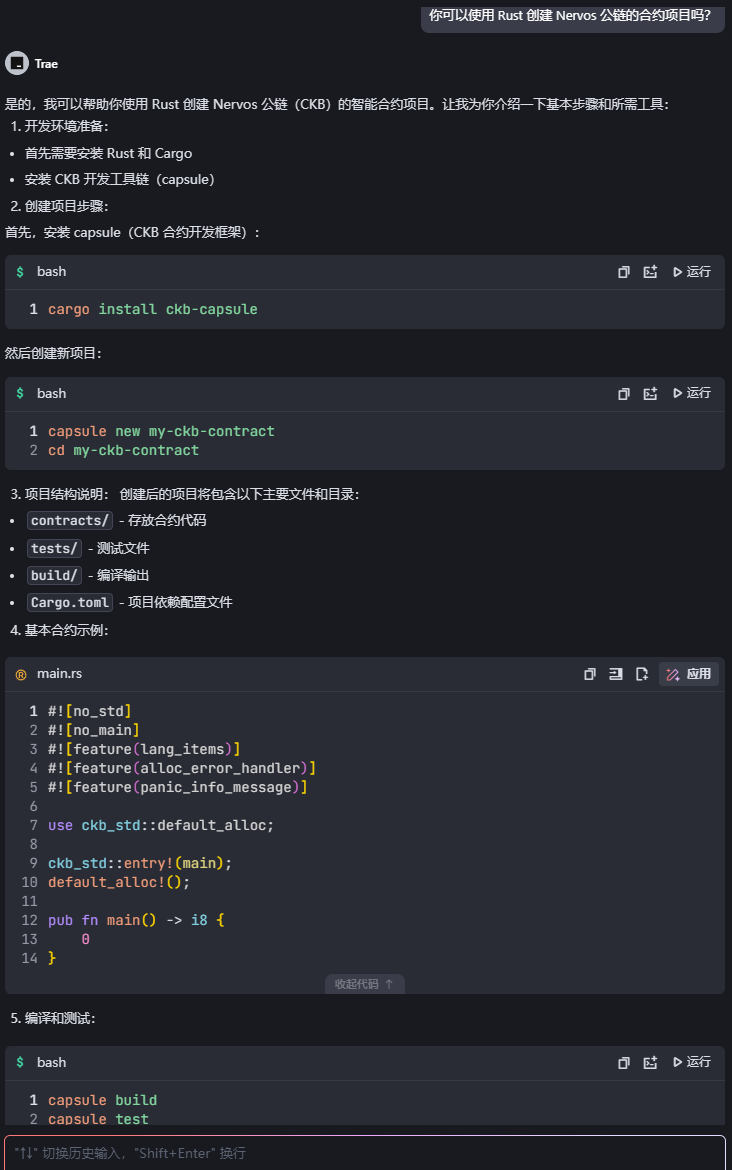Click the dollar icon of capsule new bash block

click(20, 394)
